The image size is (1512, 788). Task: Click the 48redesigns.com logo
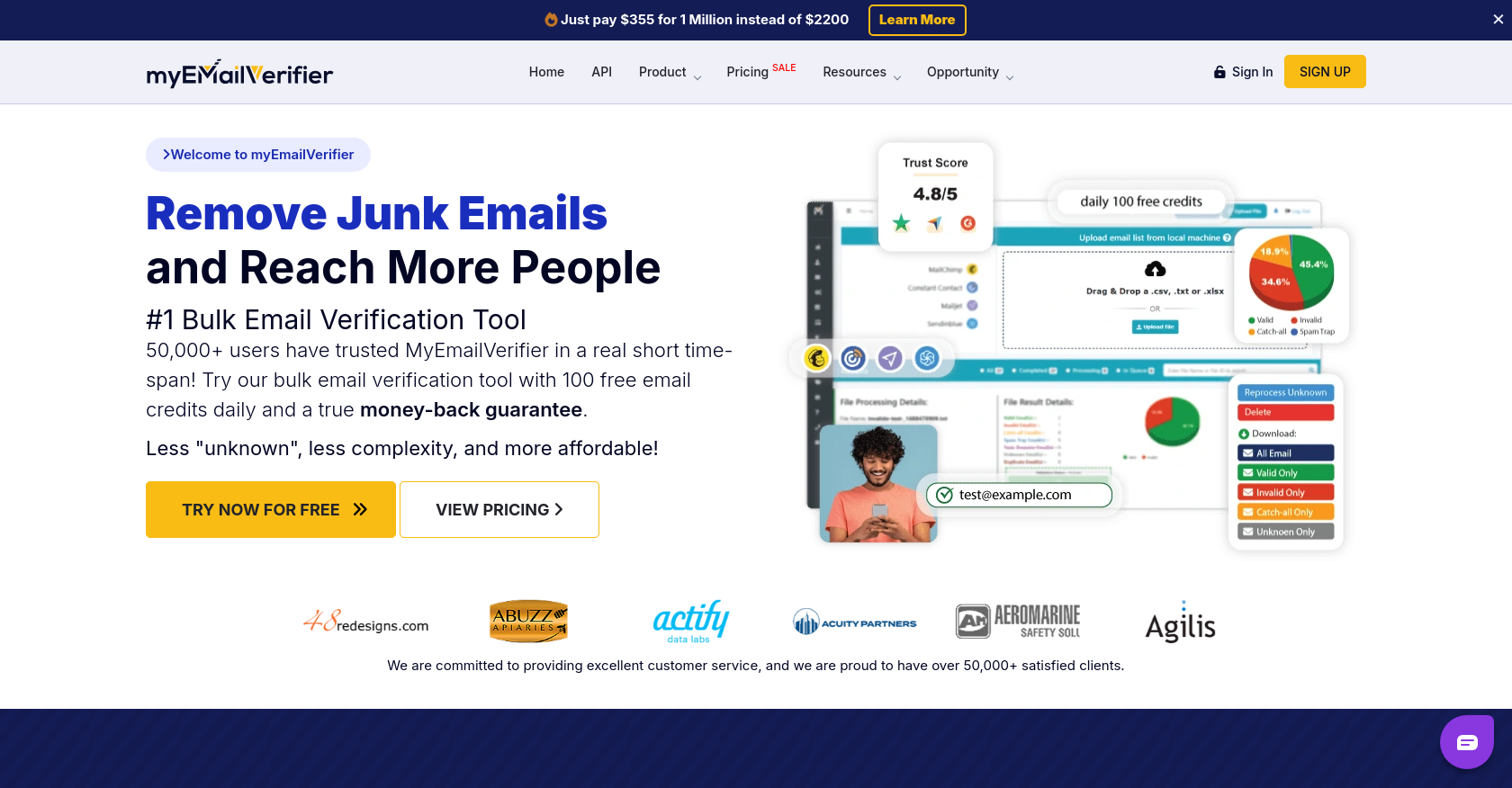click(x=365, y=622)
